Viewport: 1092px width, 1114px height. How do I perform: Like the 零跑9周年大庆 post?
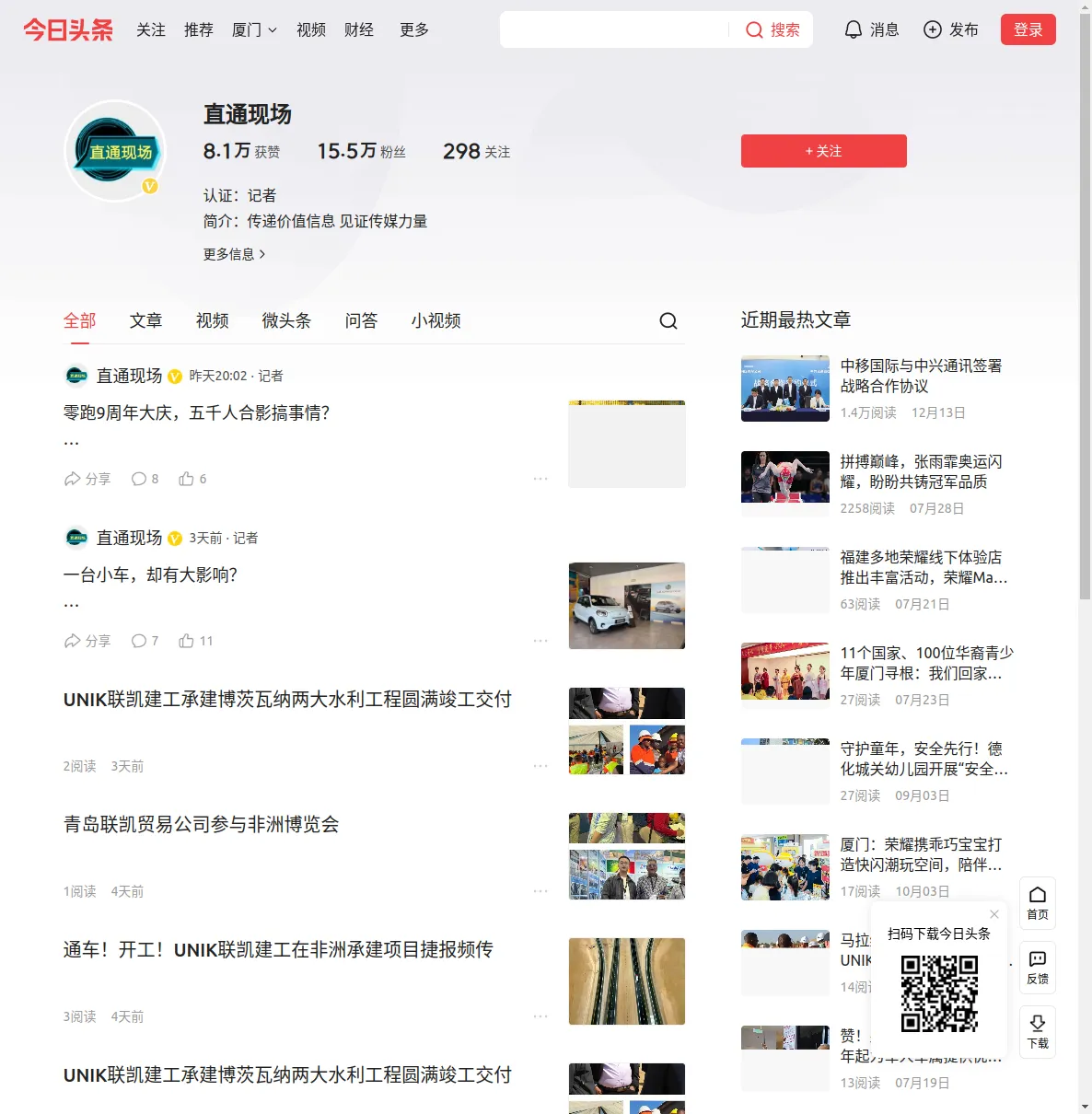click(192, 479)
